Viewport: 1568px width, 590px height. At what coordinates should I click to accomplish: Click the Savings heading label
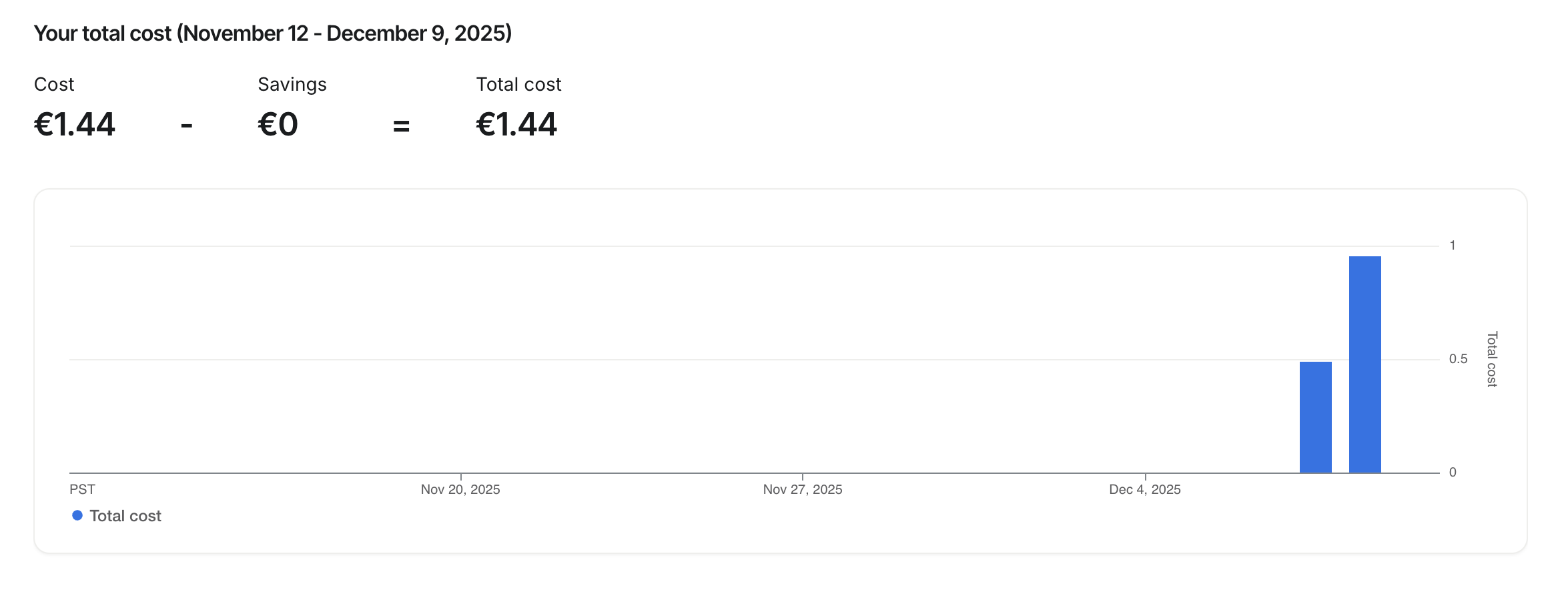(292, 84)
